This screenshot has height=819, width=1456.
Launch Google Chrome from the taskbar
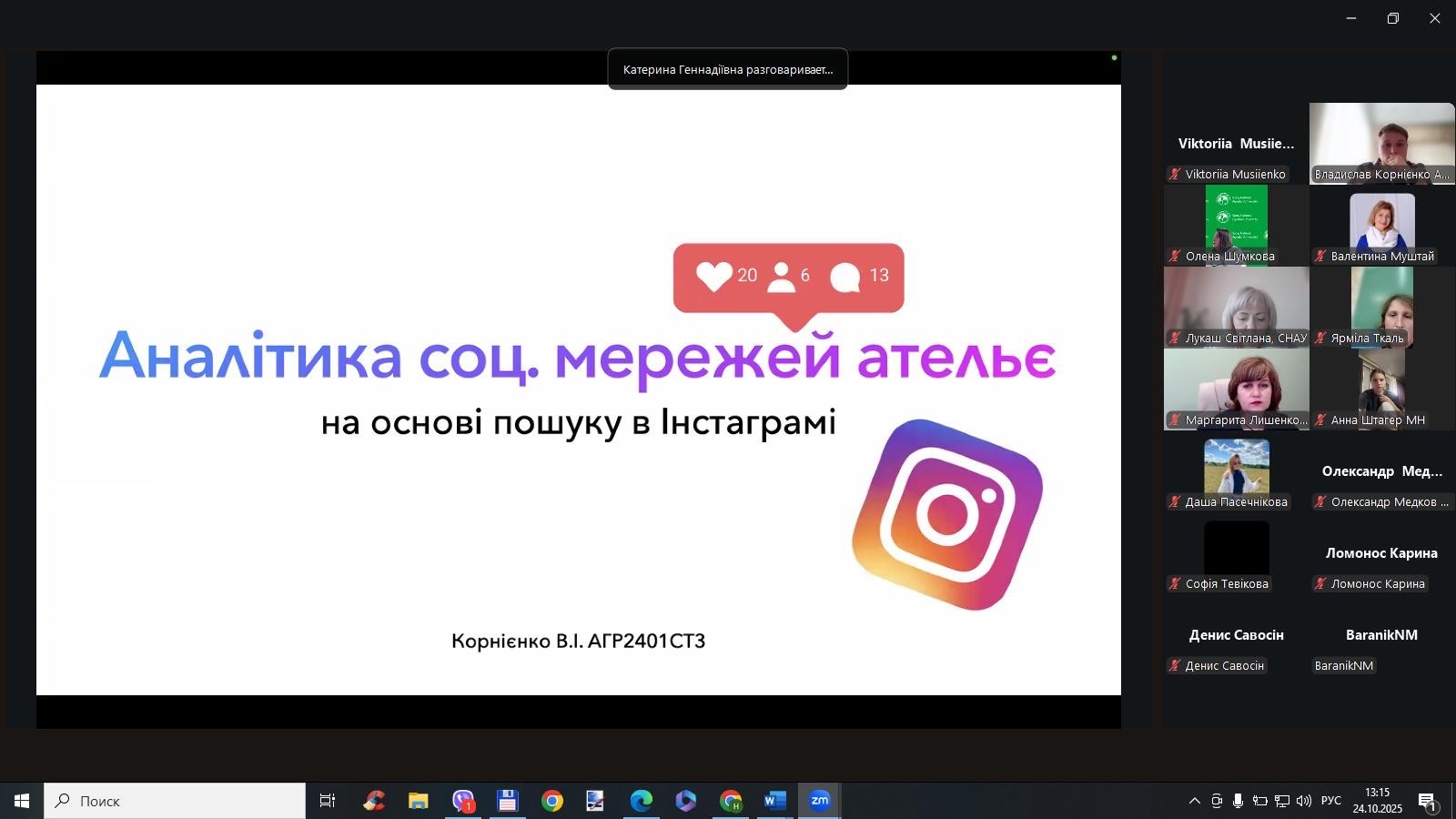point(552,801)
